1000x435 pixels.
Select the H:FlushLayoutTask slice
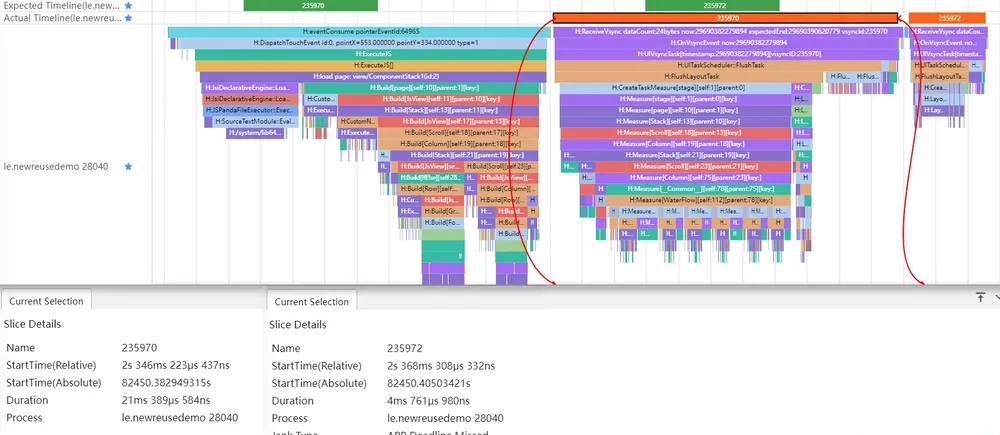[689, 77]
